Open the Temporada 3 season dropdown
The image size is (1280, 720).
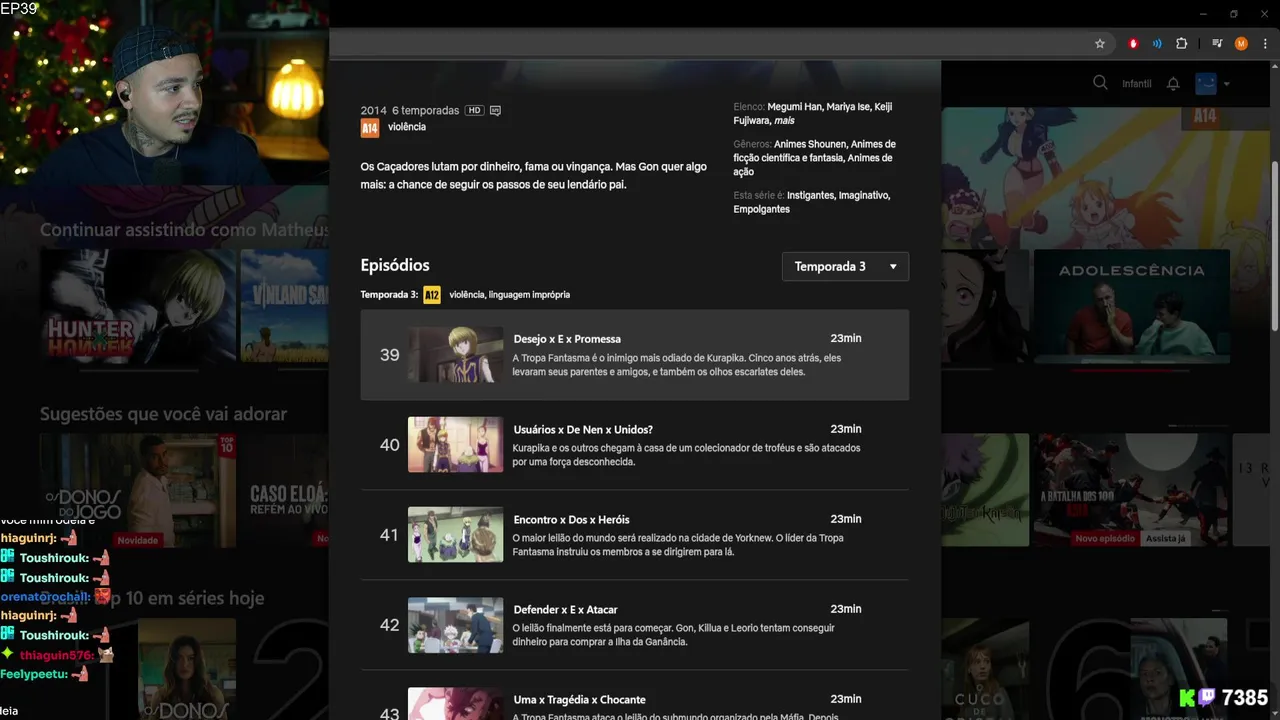click(x=845, y=266)
